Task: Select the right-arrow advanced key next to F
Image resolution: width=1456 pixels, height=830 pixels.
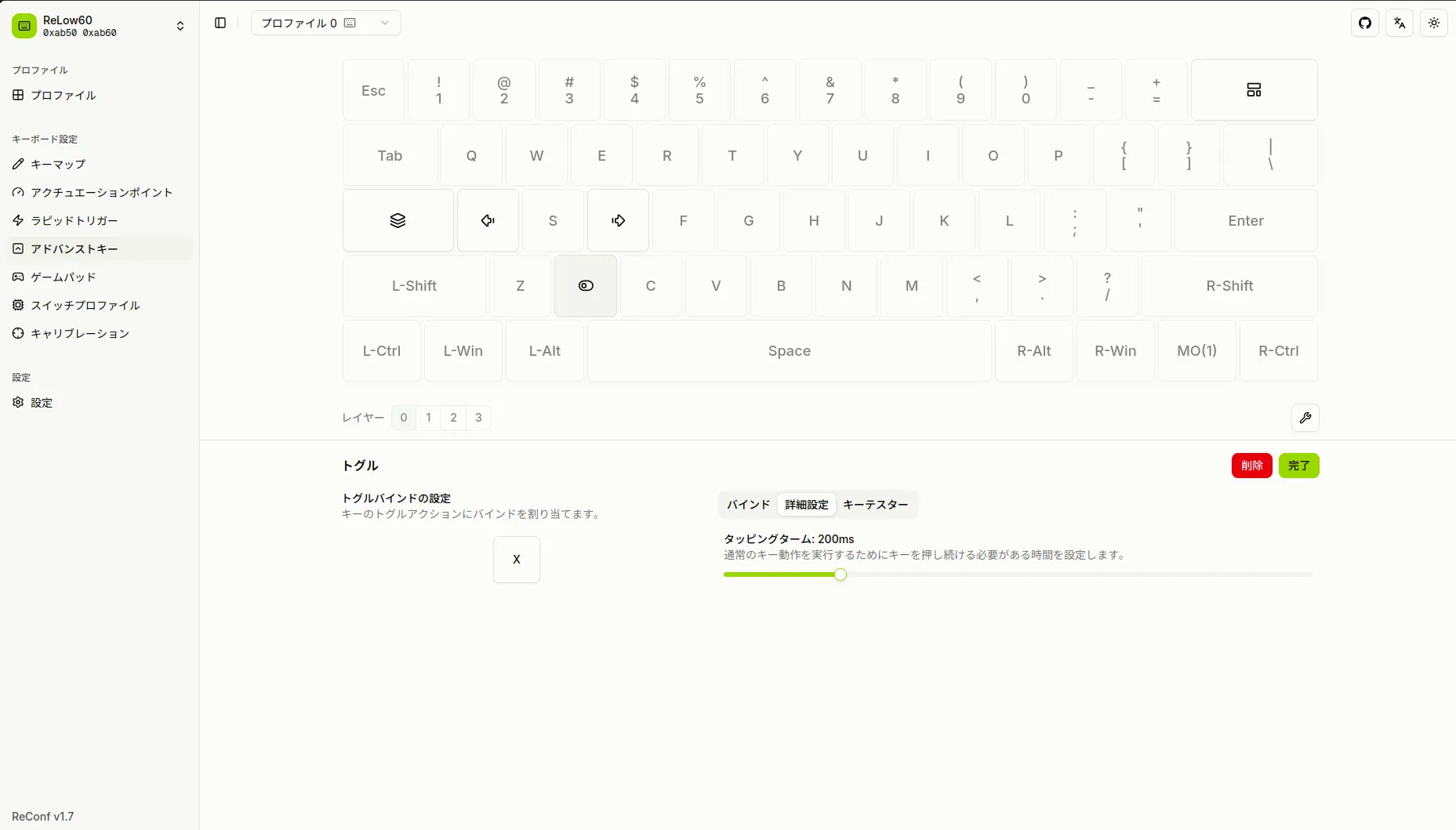Action: click(618, 220)
